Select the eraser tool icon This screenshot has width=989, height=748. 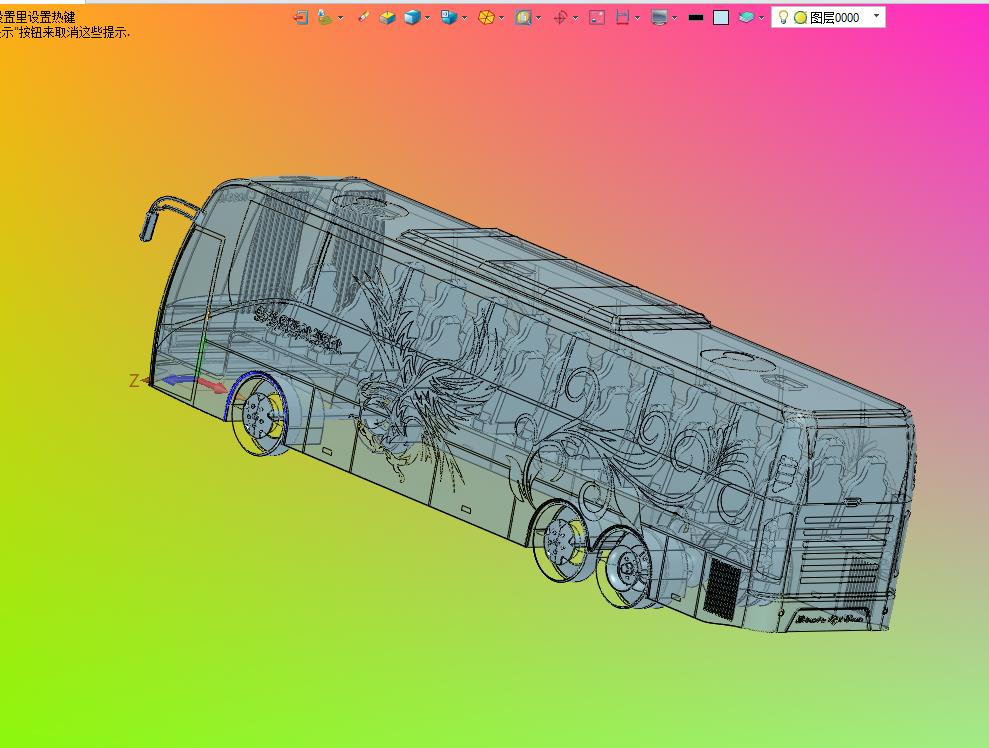(363, 18)
